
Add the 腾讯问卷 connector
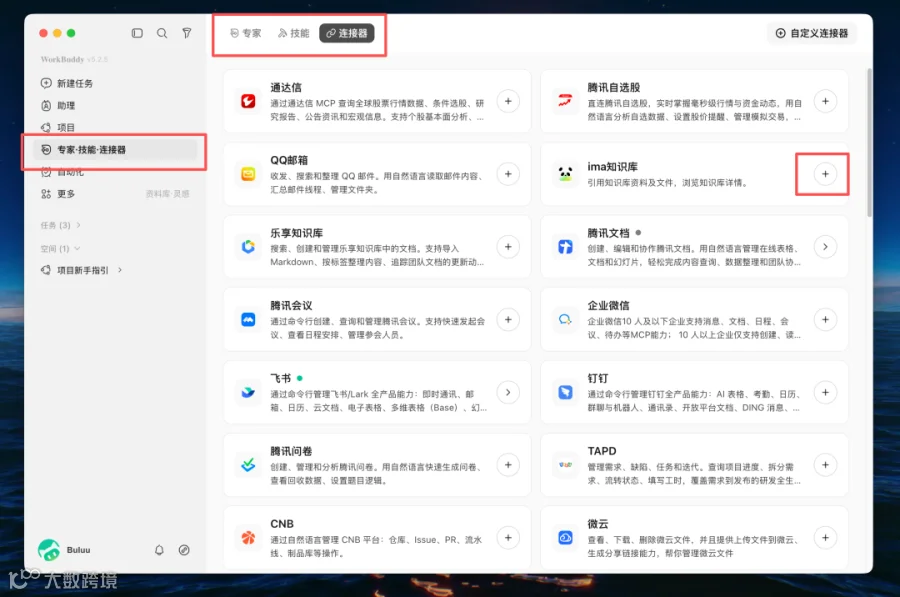tap(509, 465)
